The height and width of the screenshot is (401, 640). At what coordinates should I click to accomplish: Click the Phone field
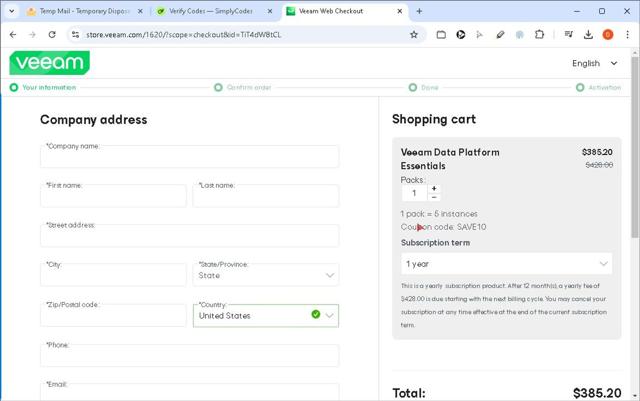point(189,355)
